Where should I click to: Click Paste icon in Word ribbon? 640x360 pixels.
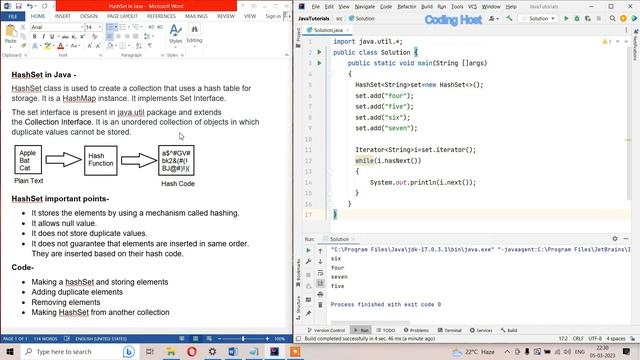10,31
